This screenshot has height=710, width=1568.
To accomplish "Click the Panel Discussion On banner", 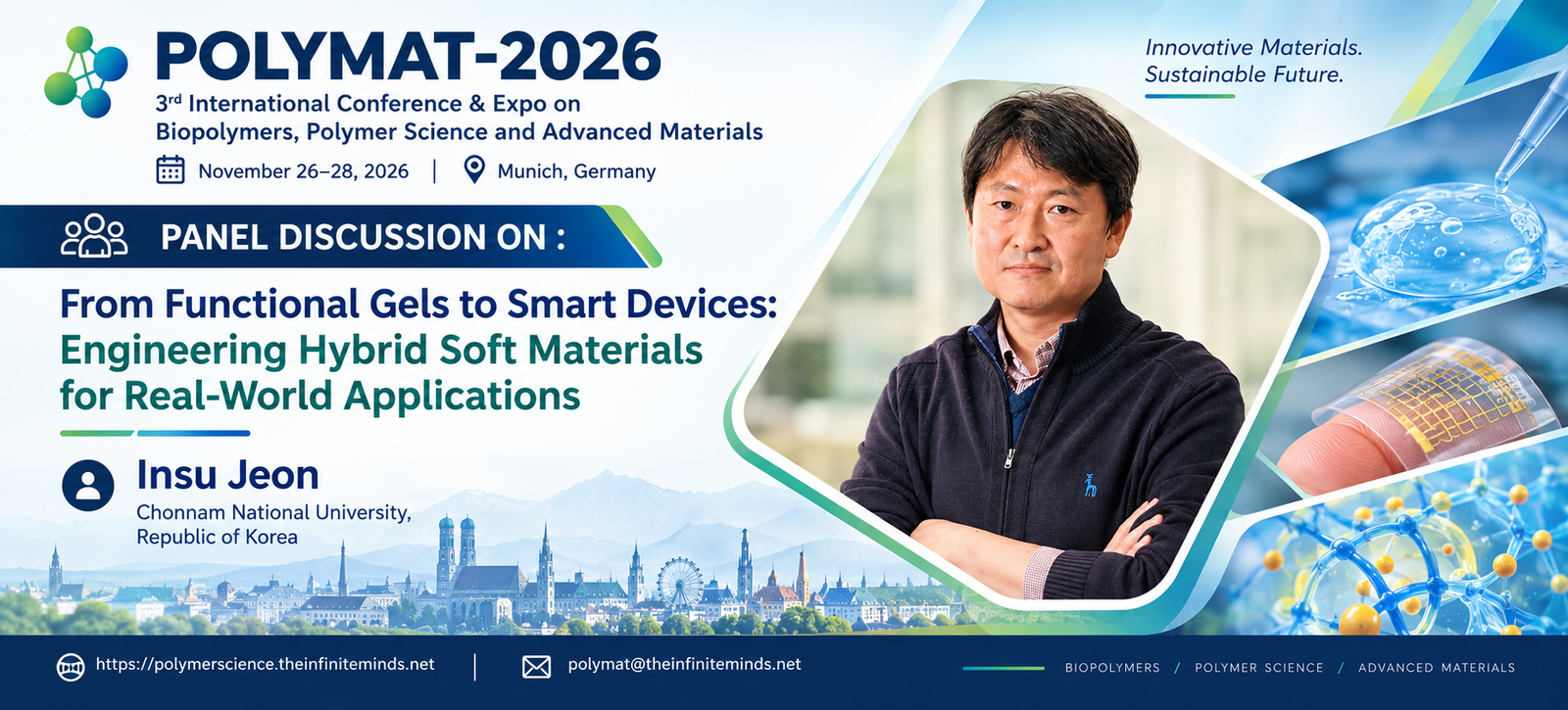I will point(328,236).
